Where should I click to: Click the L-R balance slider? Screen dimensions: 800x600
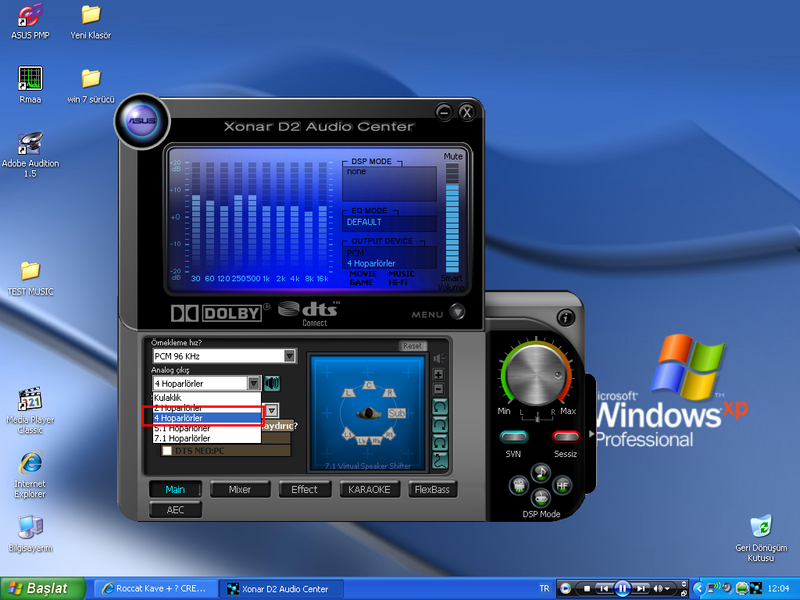[537, 416]
